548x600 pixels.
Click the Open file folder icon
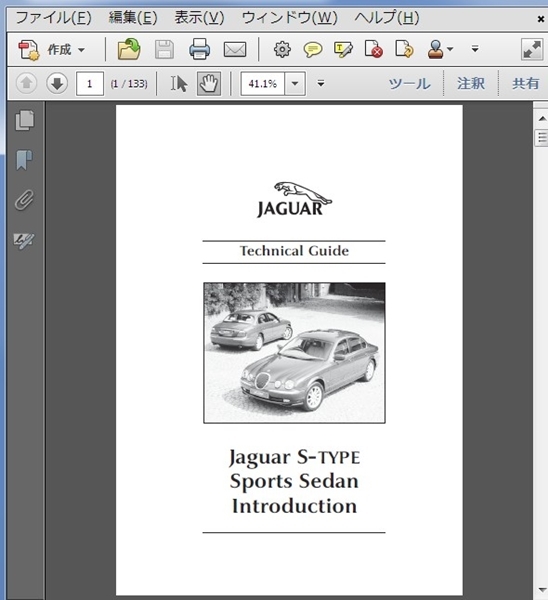tap(129, 49)
